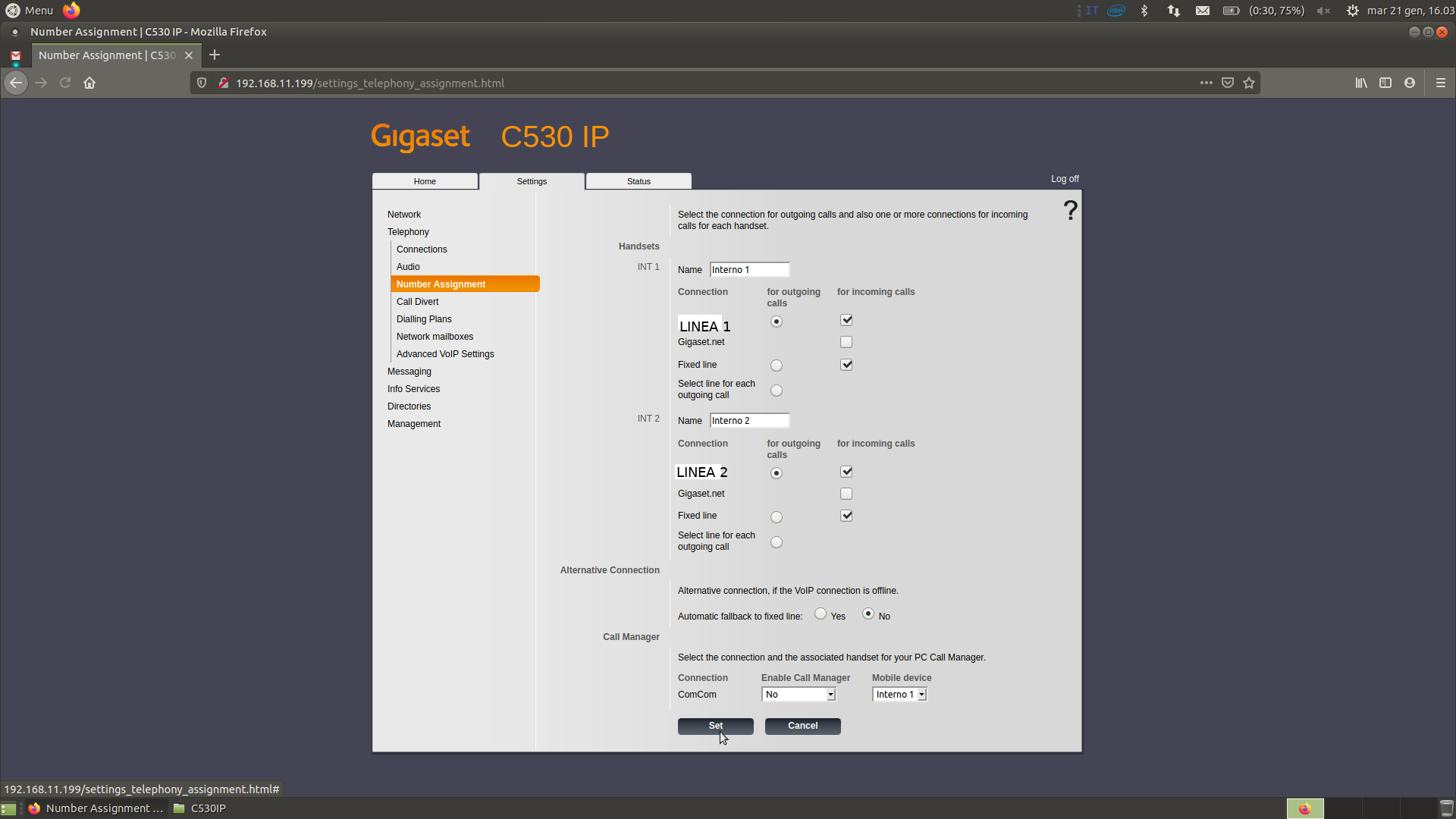This screenshot has width=1456, height=819.
Task: Open network connections indicator
Action: coord(1174,11)
